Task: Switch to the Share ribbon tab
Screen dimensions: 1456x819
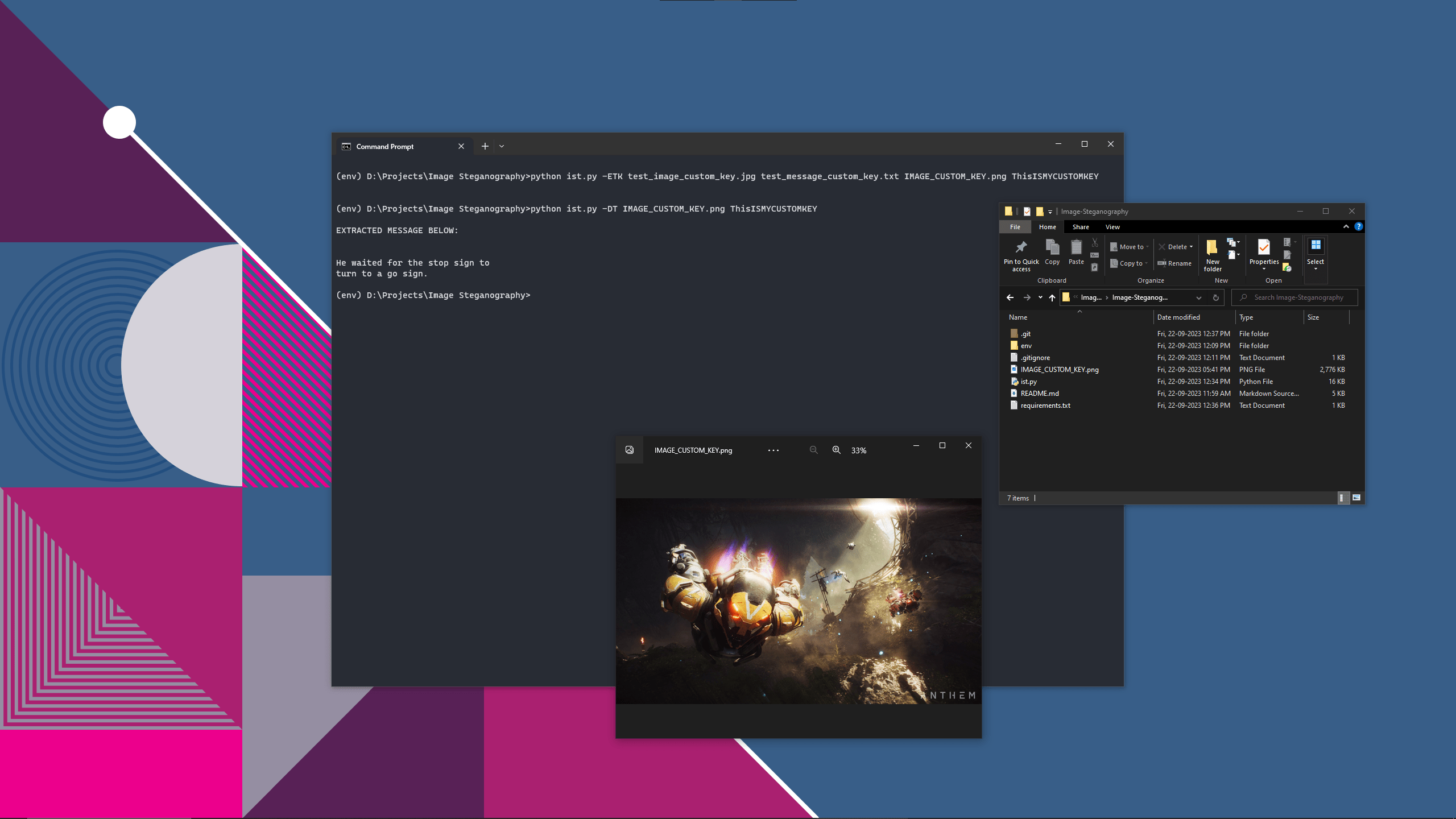Action: click(x=1081, y=227)
